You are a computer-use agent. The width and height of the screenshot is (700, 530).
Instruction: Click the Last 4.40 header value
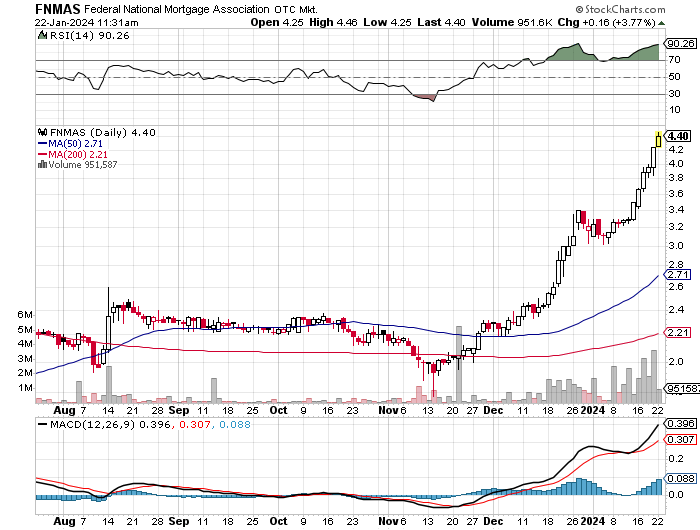[x=441, y=22]
